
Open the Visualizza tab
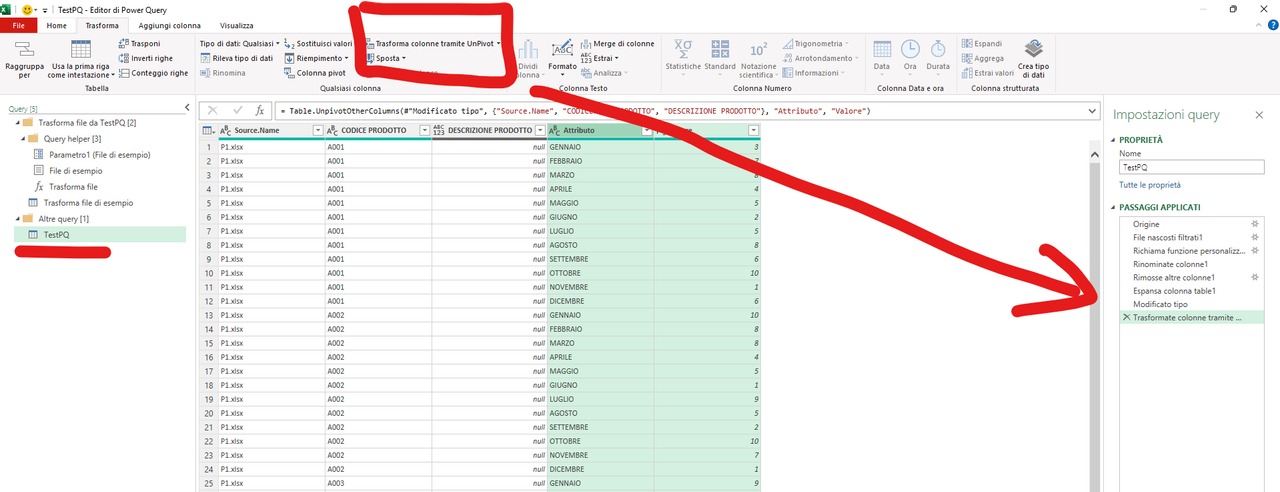(x=236, y=25)
